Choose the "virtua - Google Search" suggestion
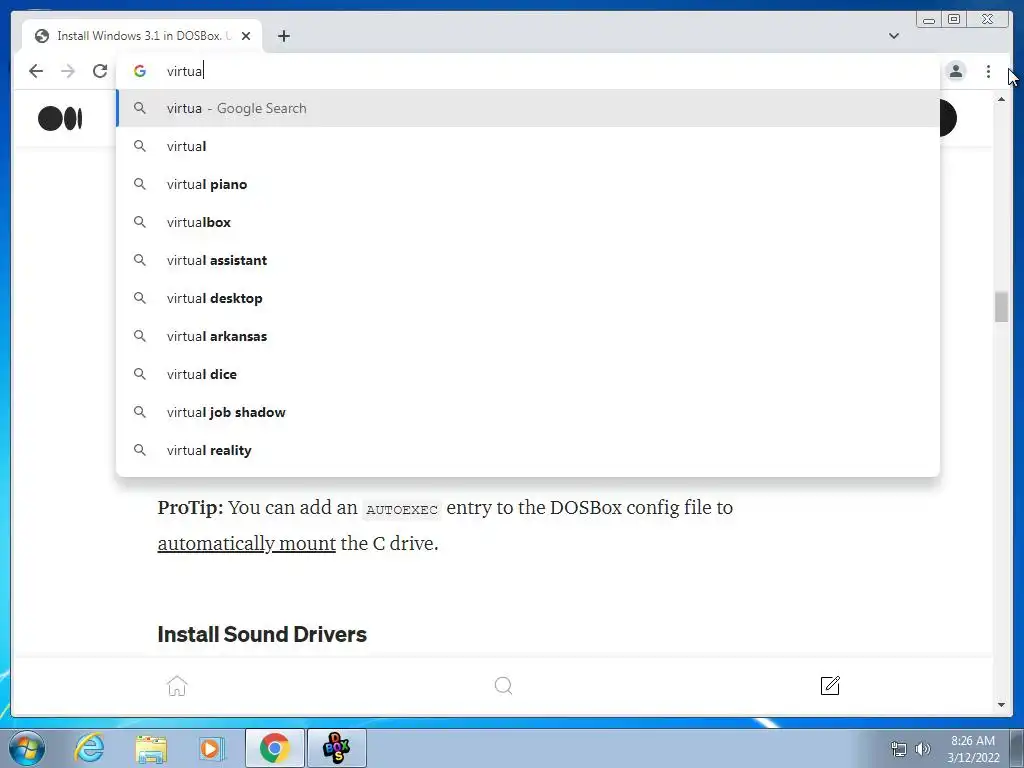Viewport: 1024px width, 768px height. (528, 108)
